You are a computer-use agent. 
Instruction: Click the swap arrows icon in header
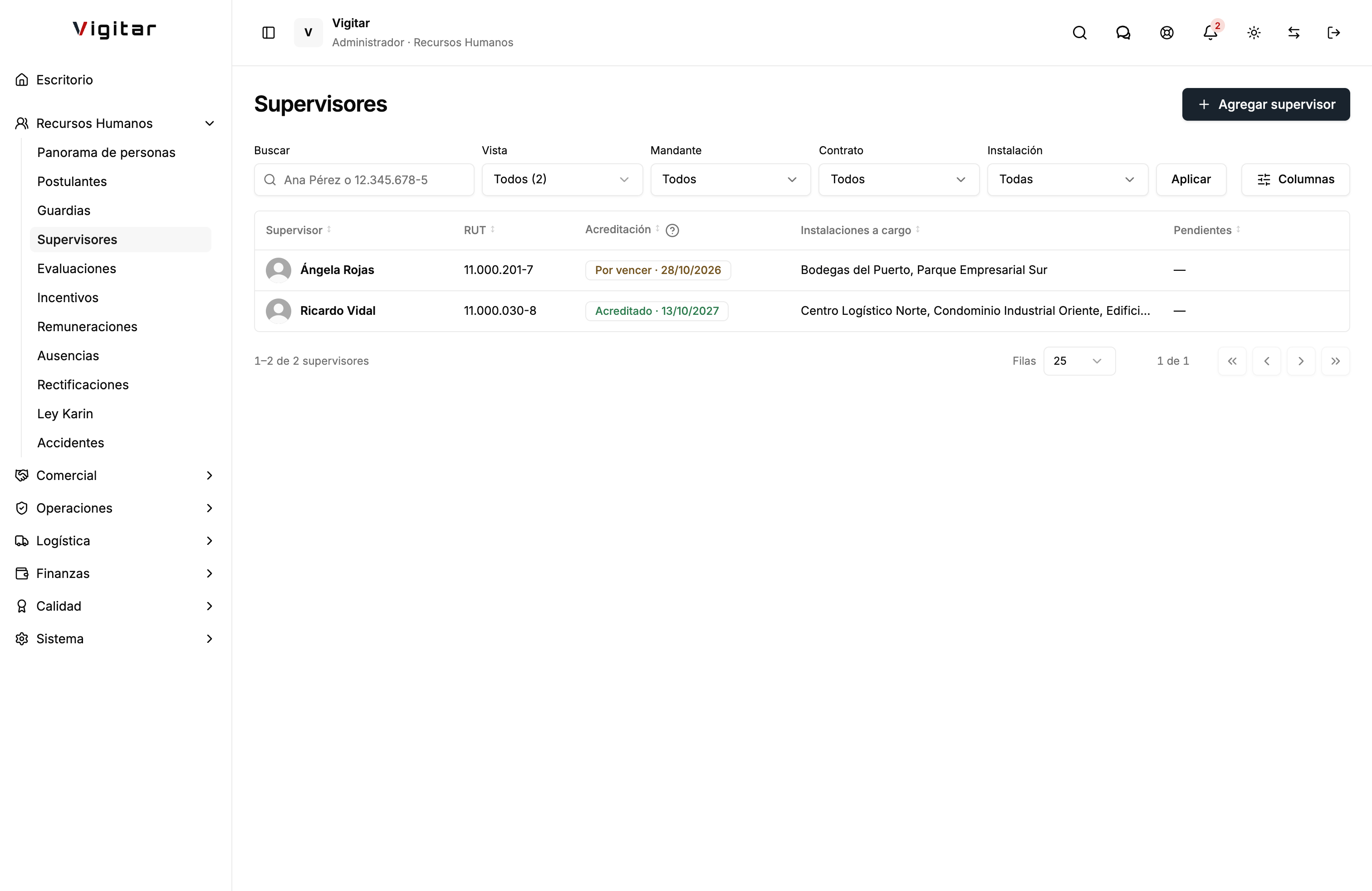pos(1294,33)
